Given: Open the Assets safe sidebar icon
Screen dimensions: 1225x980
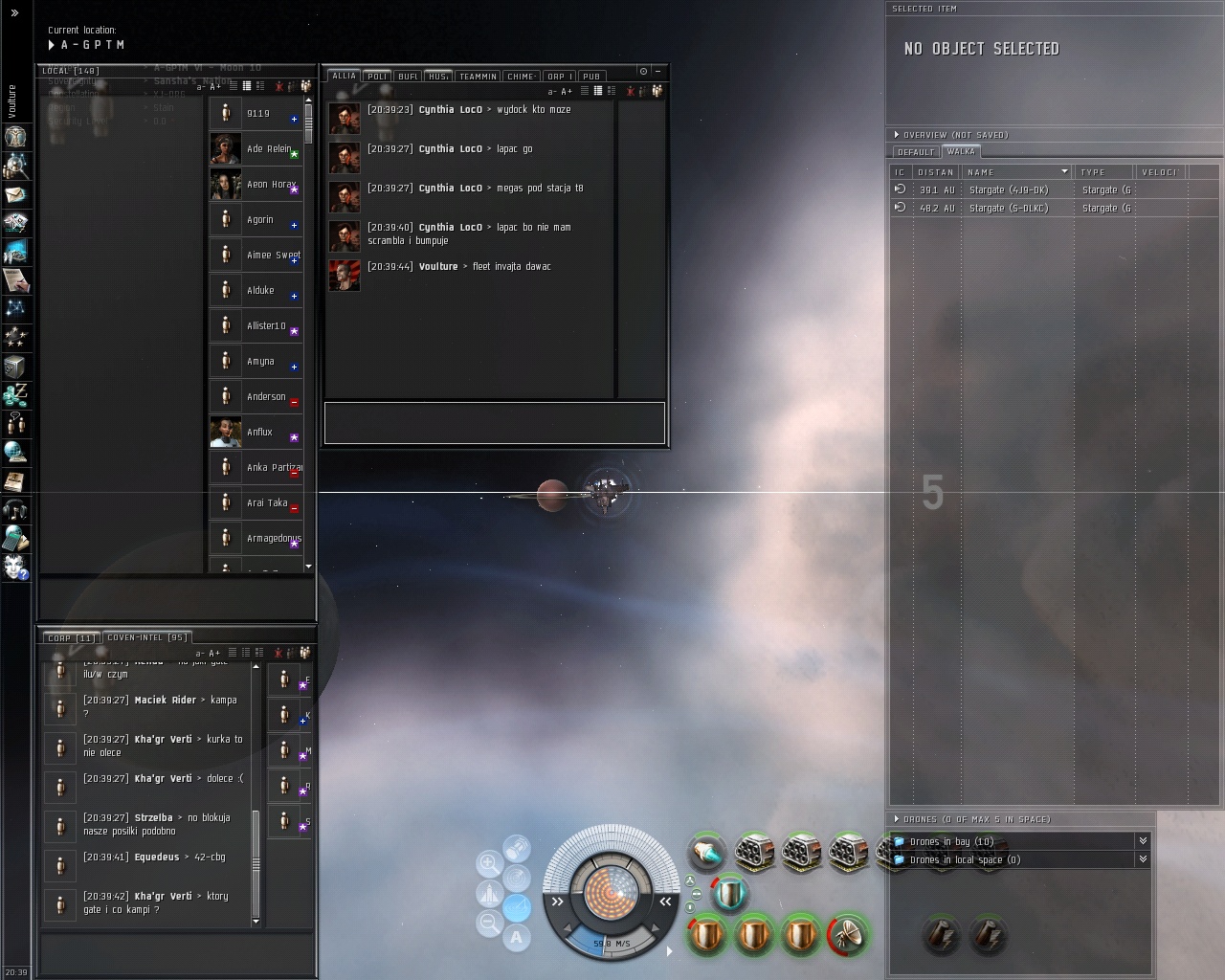Looking at the screenshot, I should point(14,367).
